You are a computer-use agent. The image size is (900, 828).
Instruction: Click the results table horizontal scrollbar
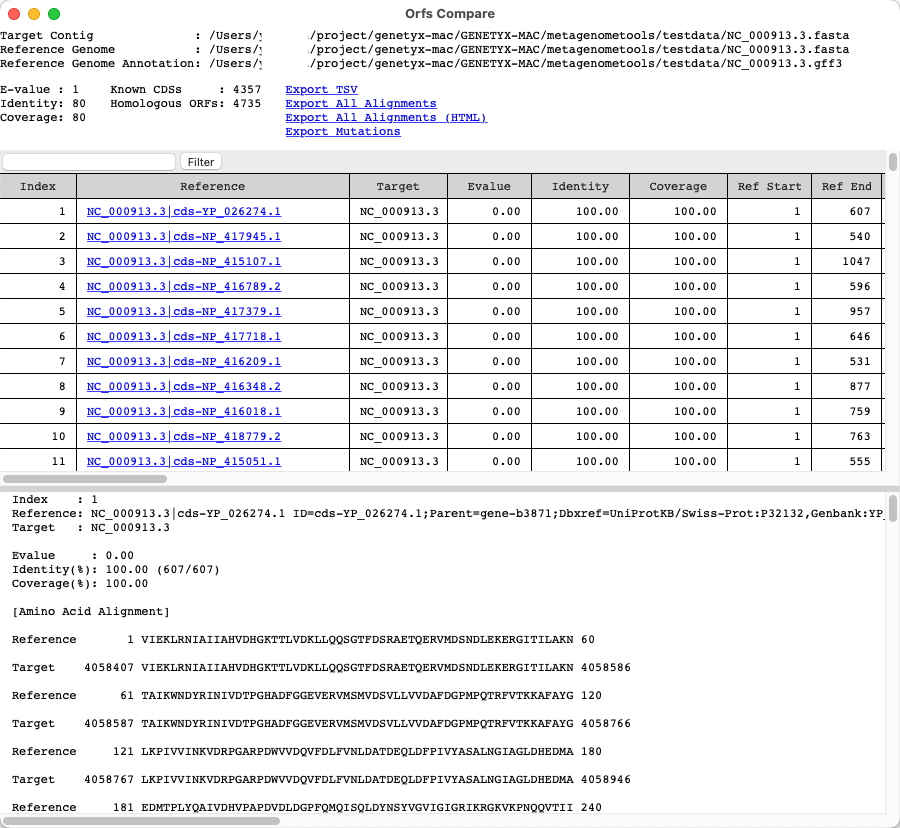(x=85, y=479)
